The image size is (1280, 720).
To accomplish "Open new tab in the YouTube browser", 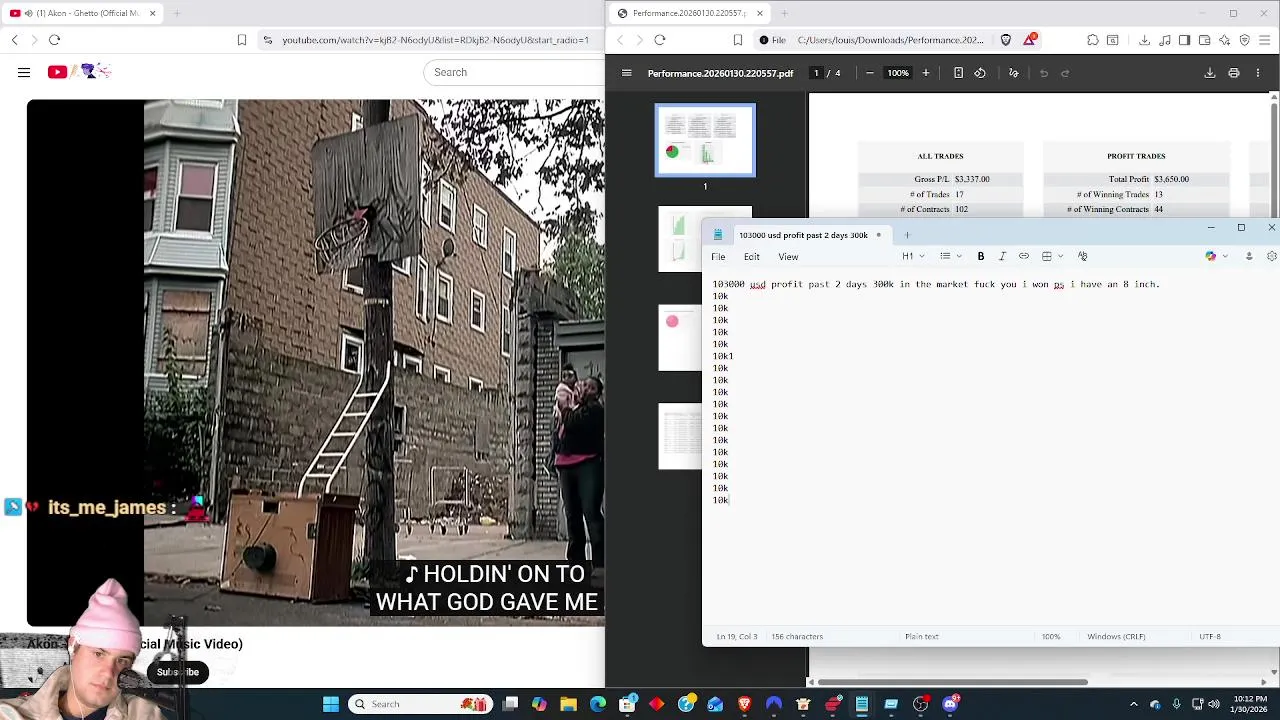I will [177, 13].
